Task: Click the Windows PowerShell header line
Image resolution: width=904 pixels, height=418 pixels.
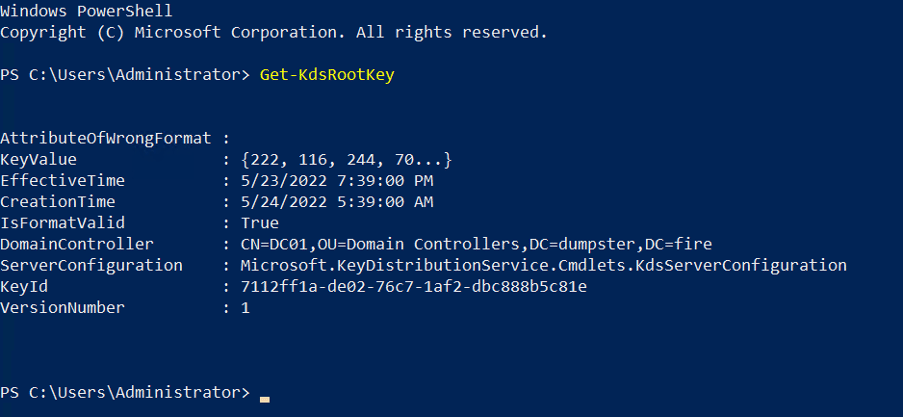Action: pyautogui.click(x=86, y=12)
